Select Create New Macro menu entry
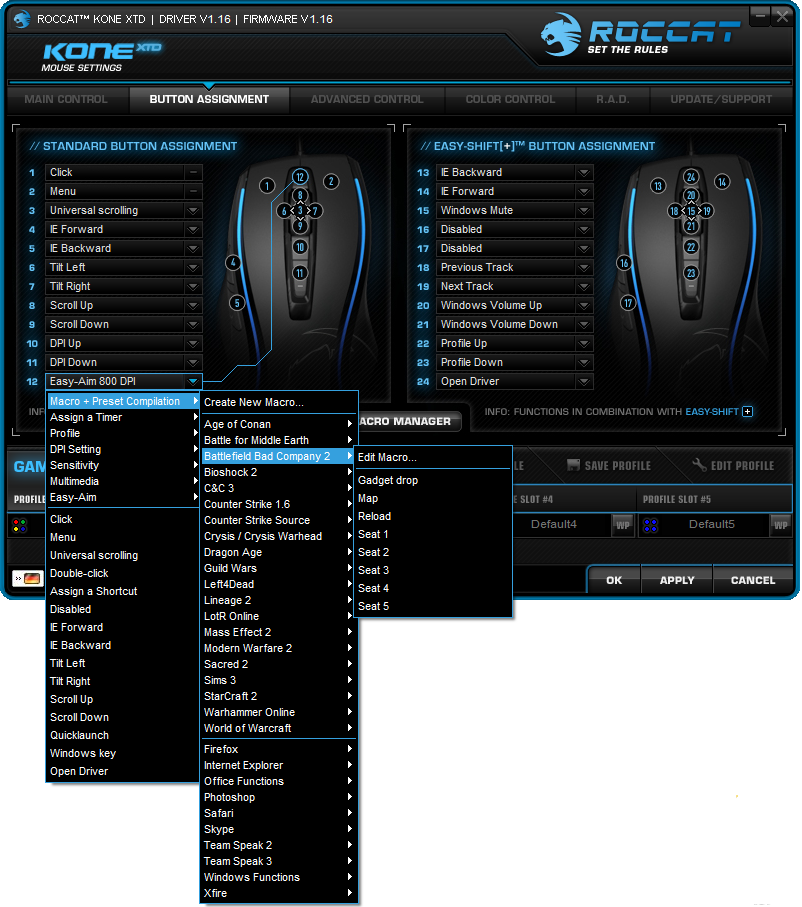 pyautogui.click(x=278, y=403)
